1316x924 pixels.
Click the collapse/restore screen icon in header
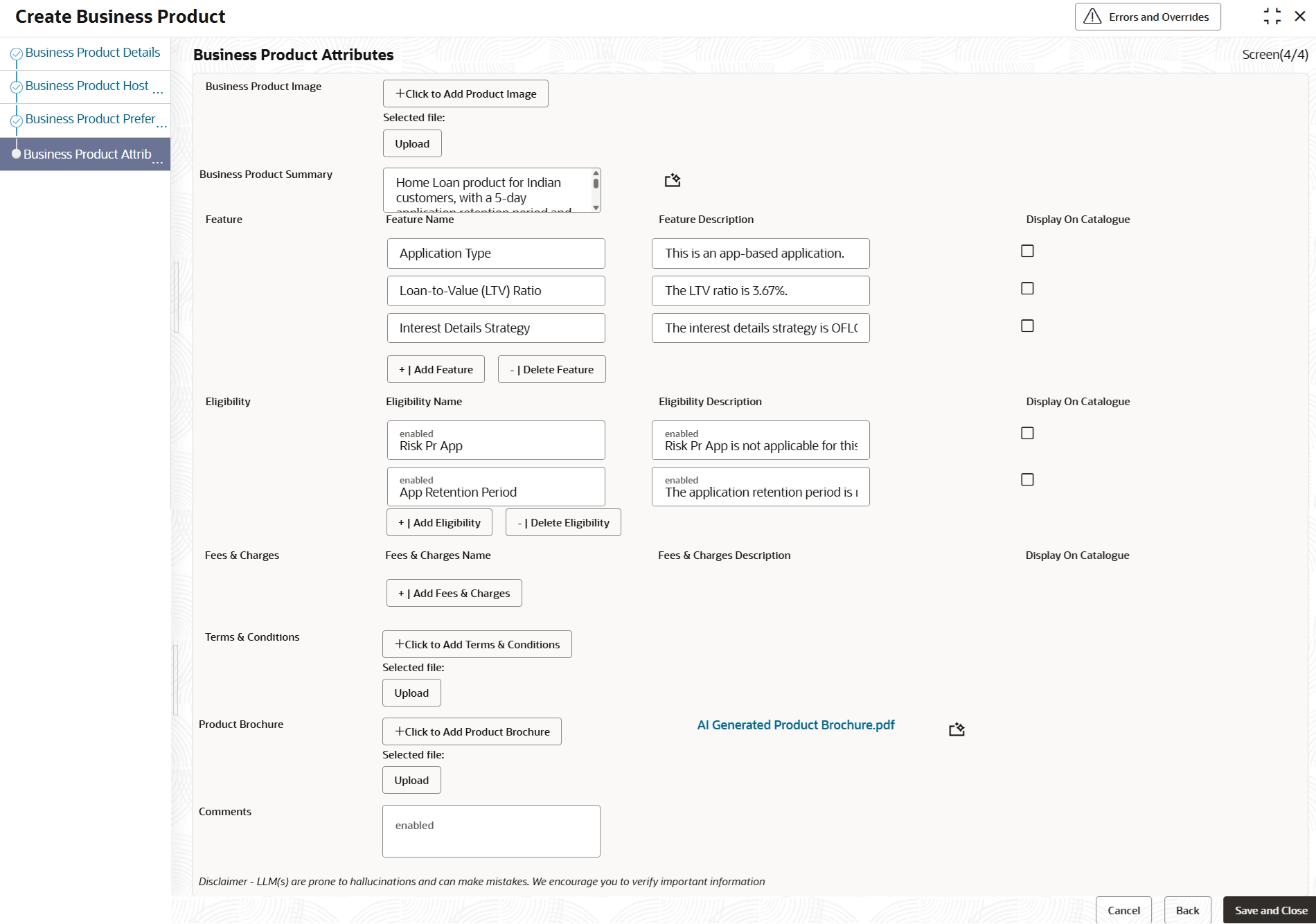[x=1272, y=17]
